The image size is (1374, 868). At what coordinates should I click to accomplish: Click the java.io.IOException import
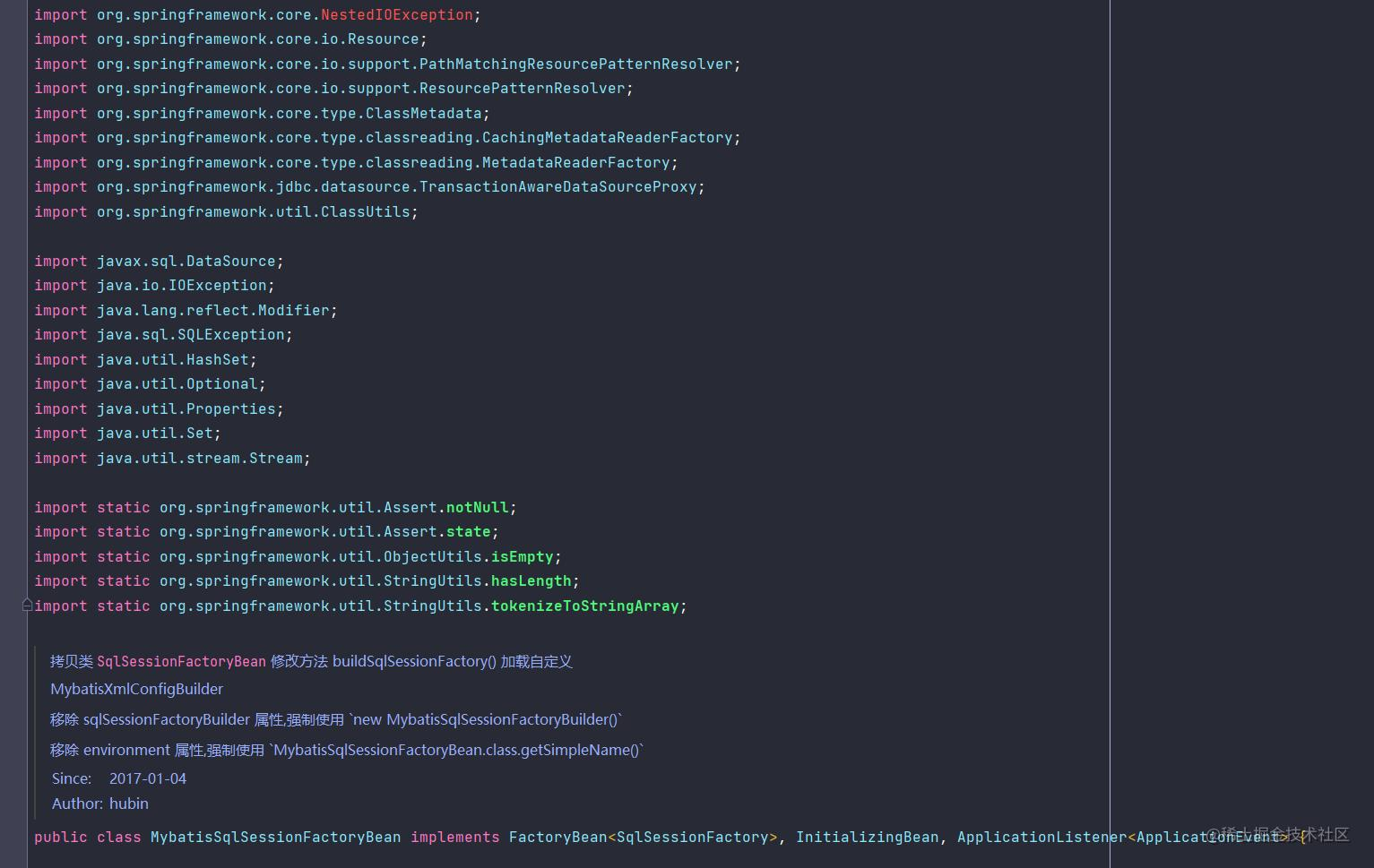pyautogui.click(x=154, y=286)
